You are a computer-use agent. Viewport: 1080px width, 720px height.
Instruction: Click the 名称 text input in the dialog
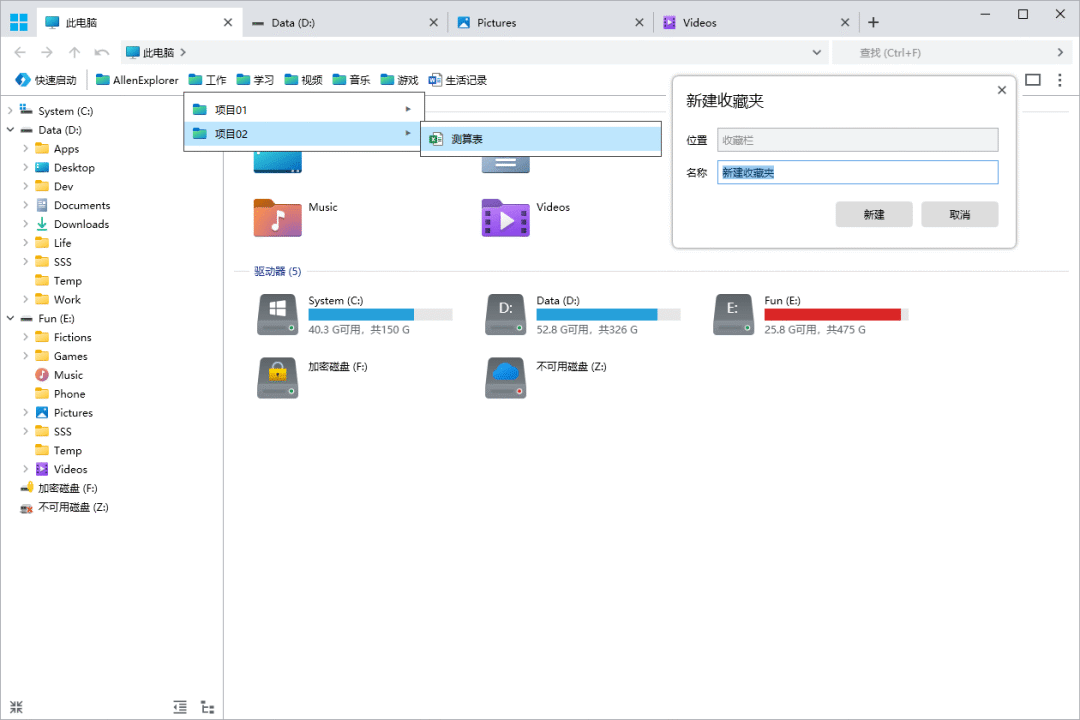[857, 172]
